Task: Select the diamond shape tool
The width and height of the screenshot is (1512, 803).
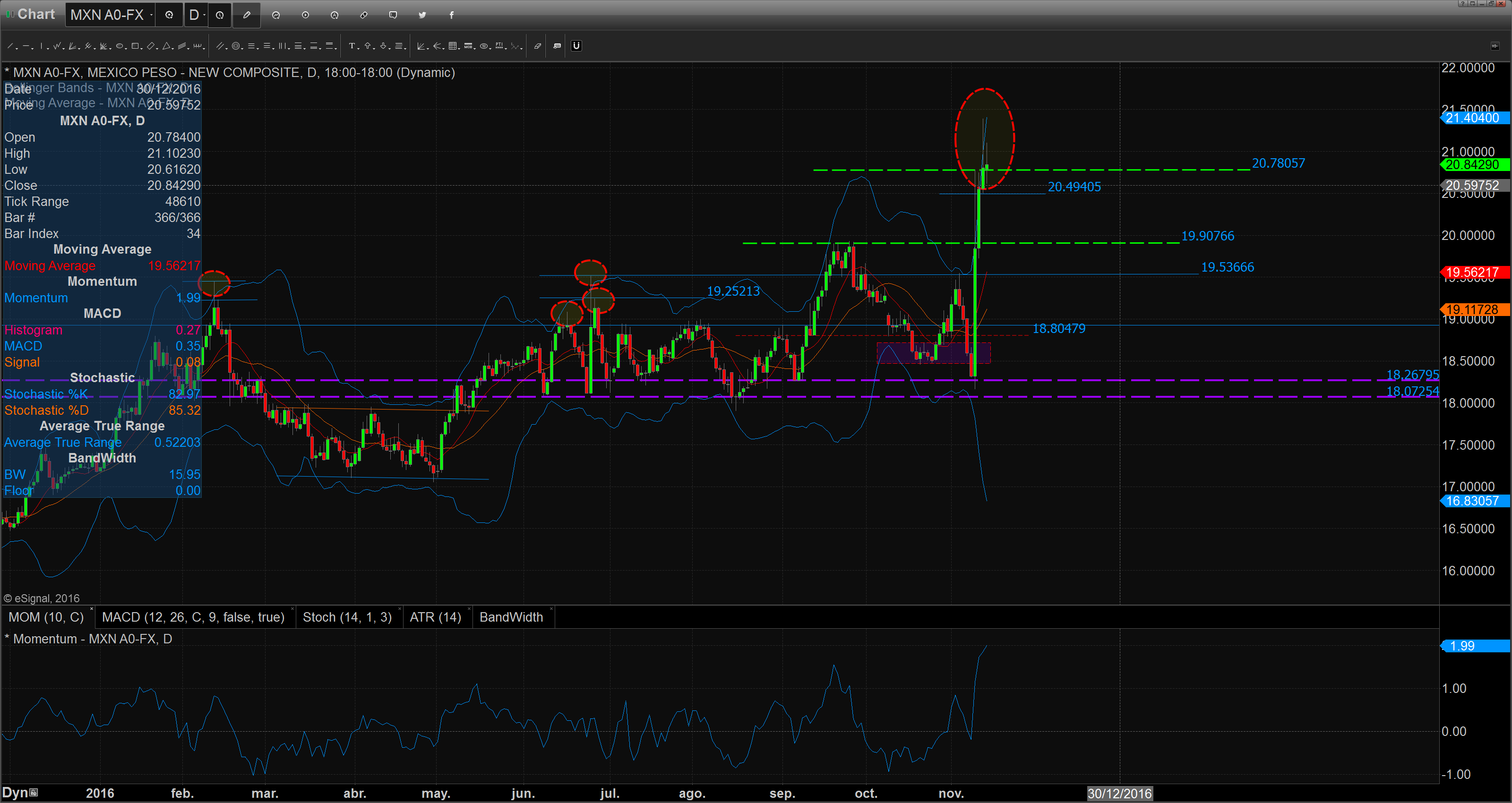Action: [x=151, y=46]
